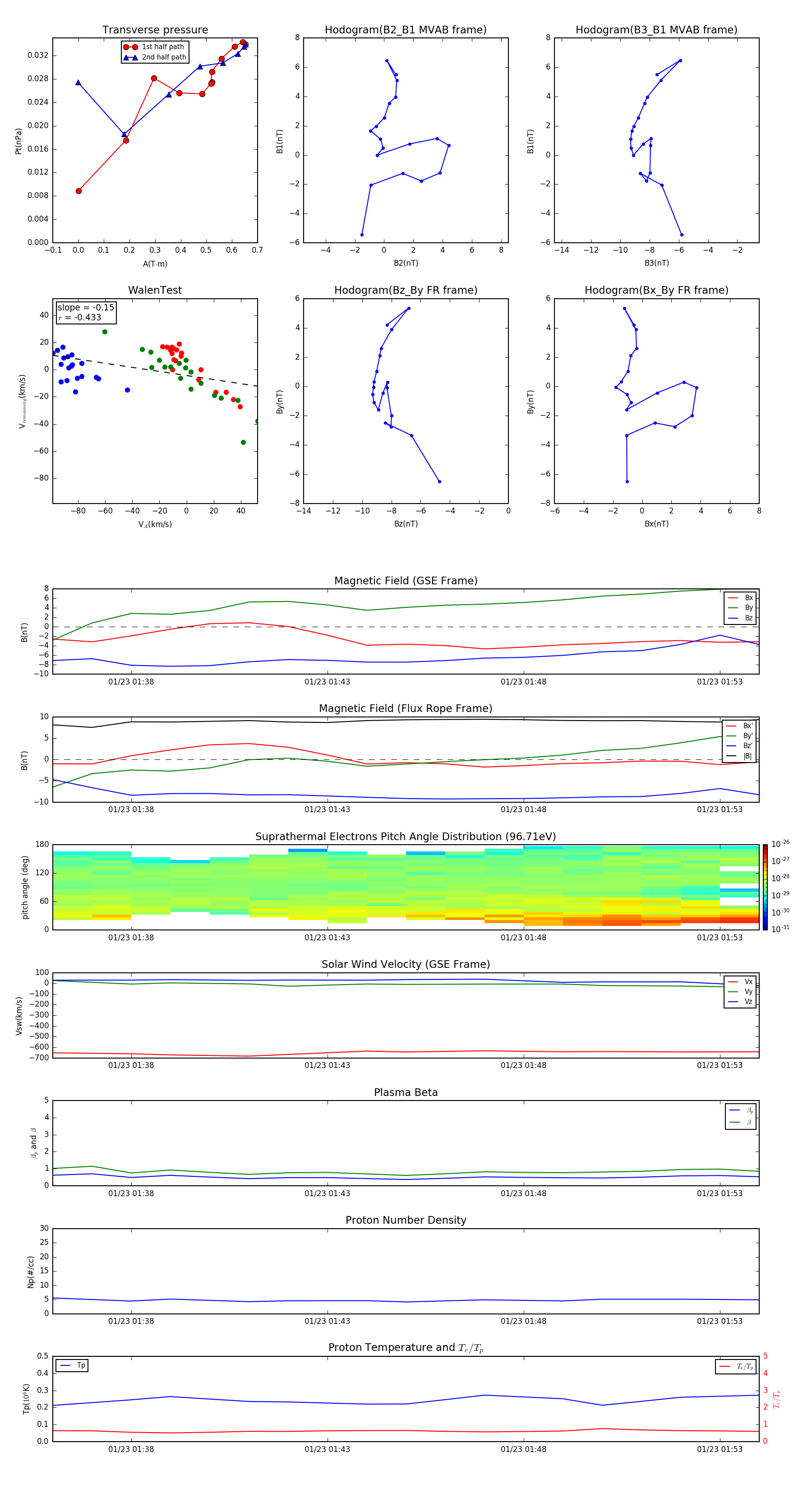Click the "Plasma Beta" panel title
Viewport: 812px width, 1489px height.
[x=406, y=1092]
